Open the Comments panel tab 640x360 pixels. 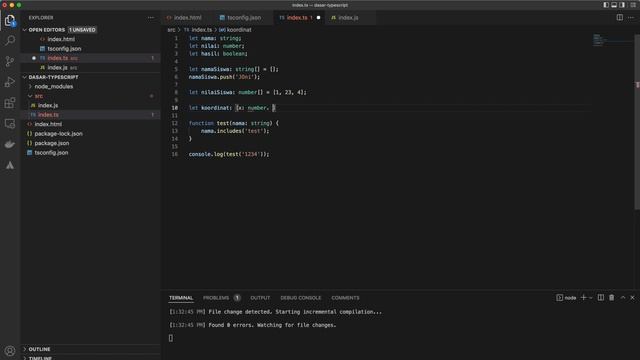pos(345,298)
